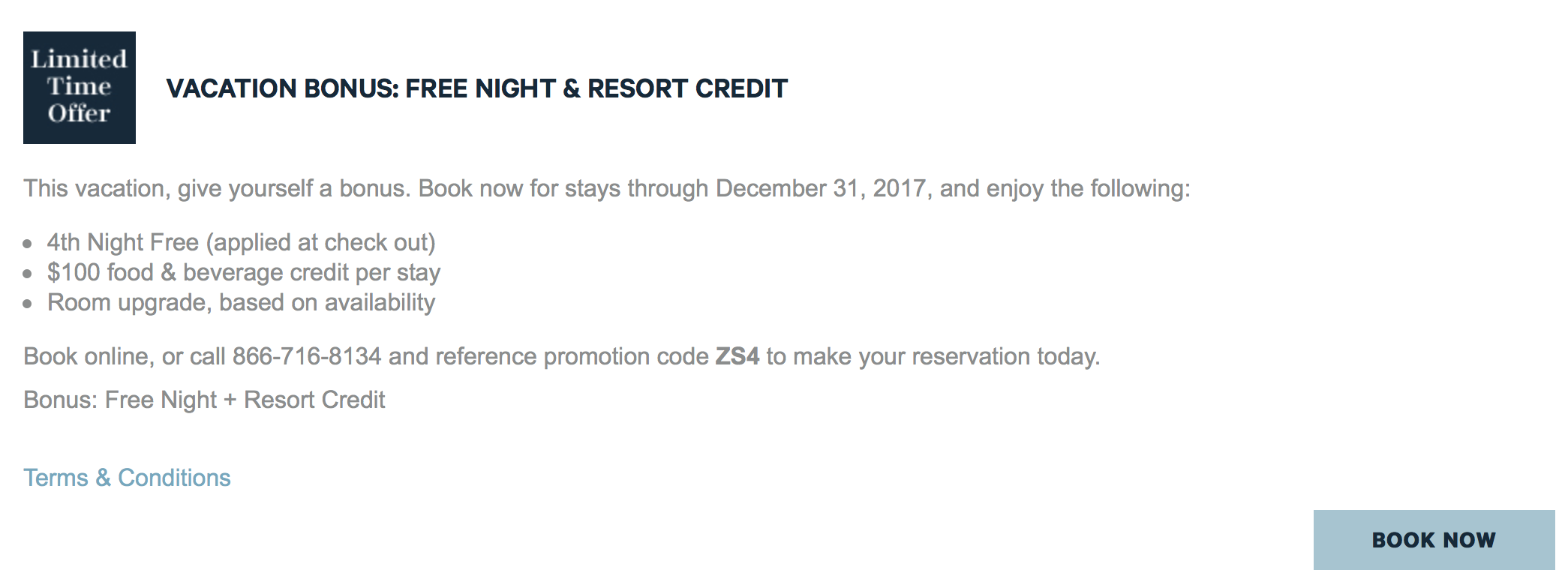Viewport: 1568px width, 585px height.
Task: Open the Terms & Conditions link
Action: tap(127, 478)
